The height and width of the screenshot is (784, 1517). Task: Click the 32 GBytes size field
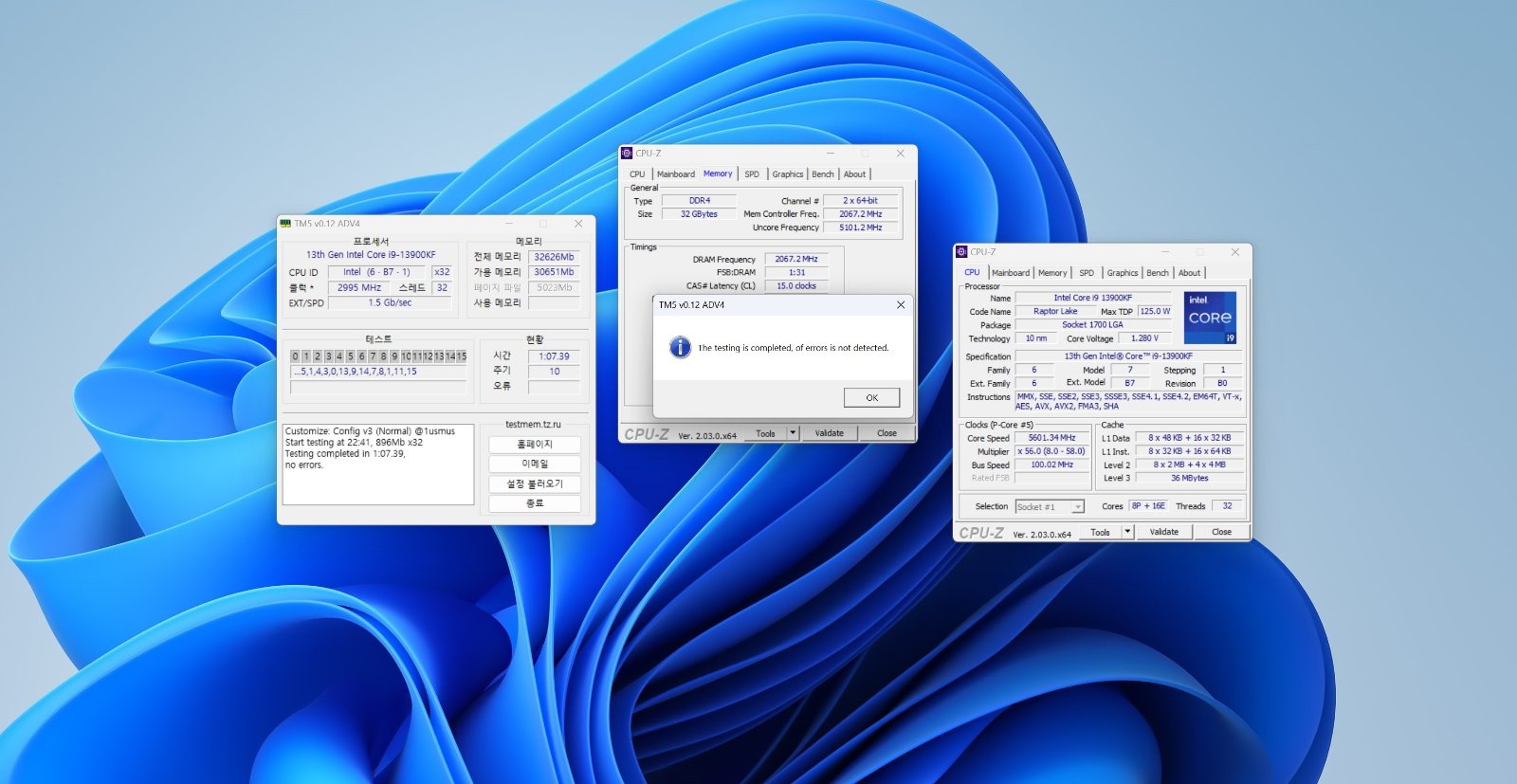click(x=700, y=214)
